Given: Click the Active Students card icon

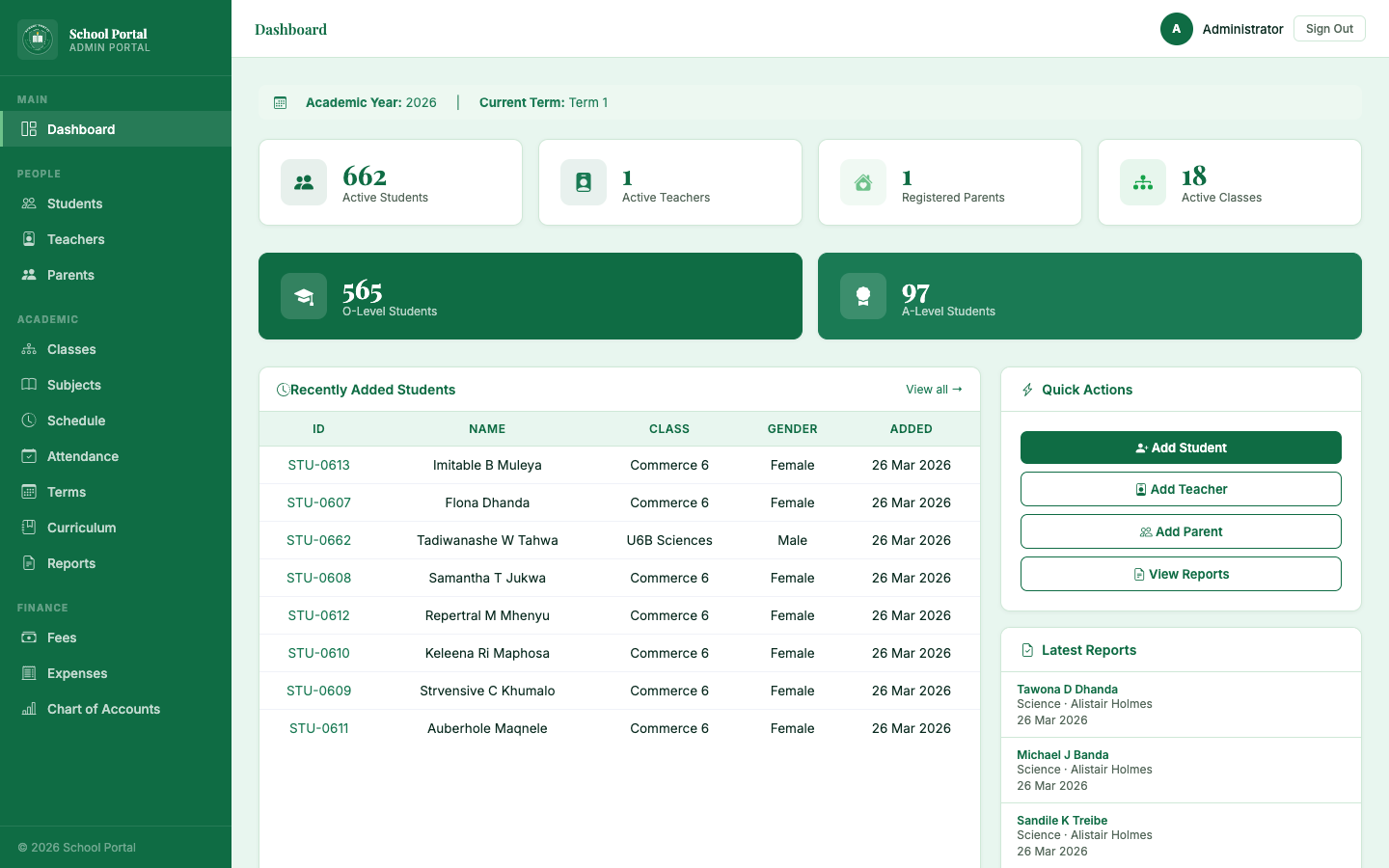Looking at the screenshot, I should pyautogui.click(x=304, y=182).
